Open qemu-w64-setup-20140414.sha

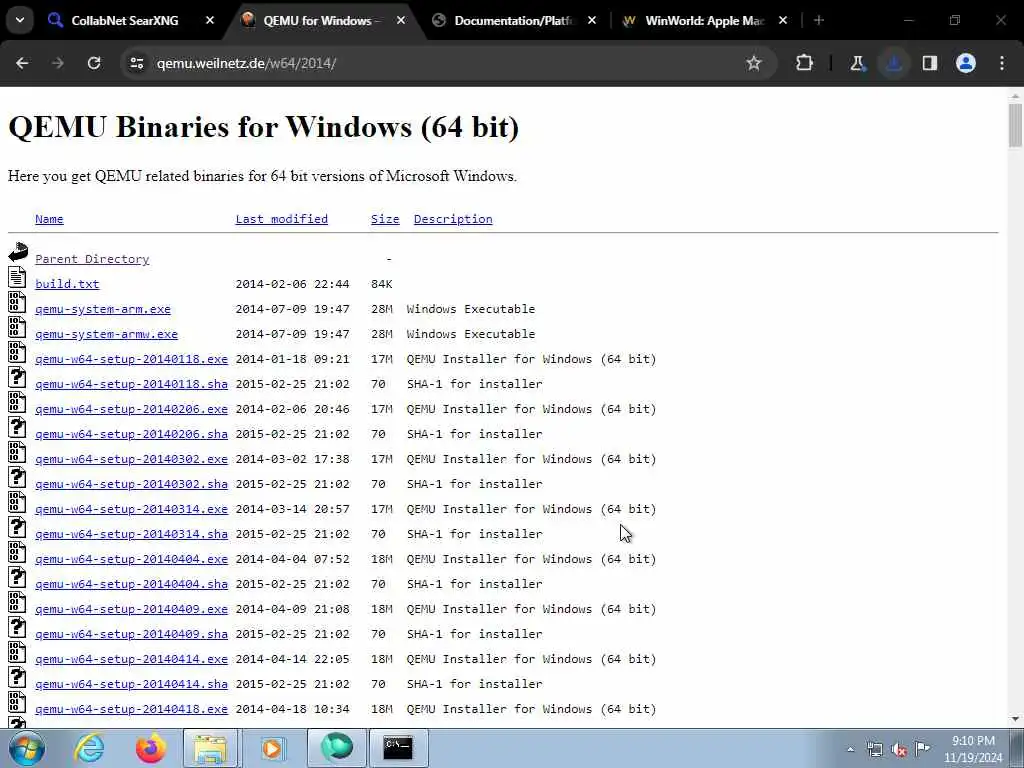click(x=131, y=684)
